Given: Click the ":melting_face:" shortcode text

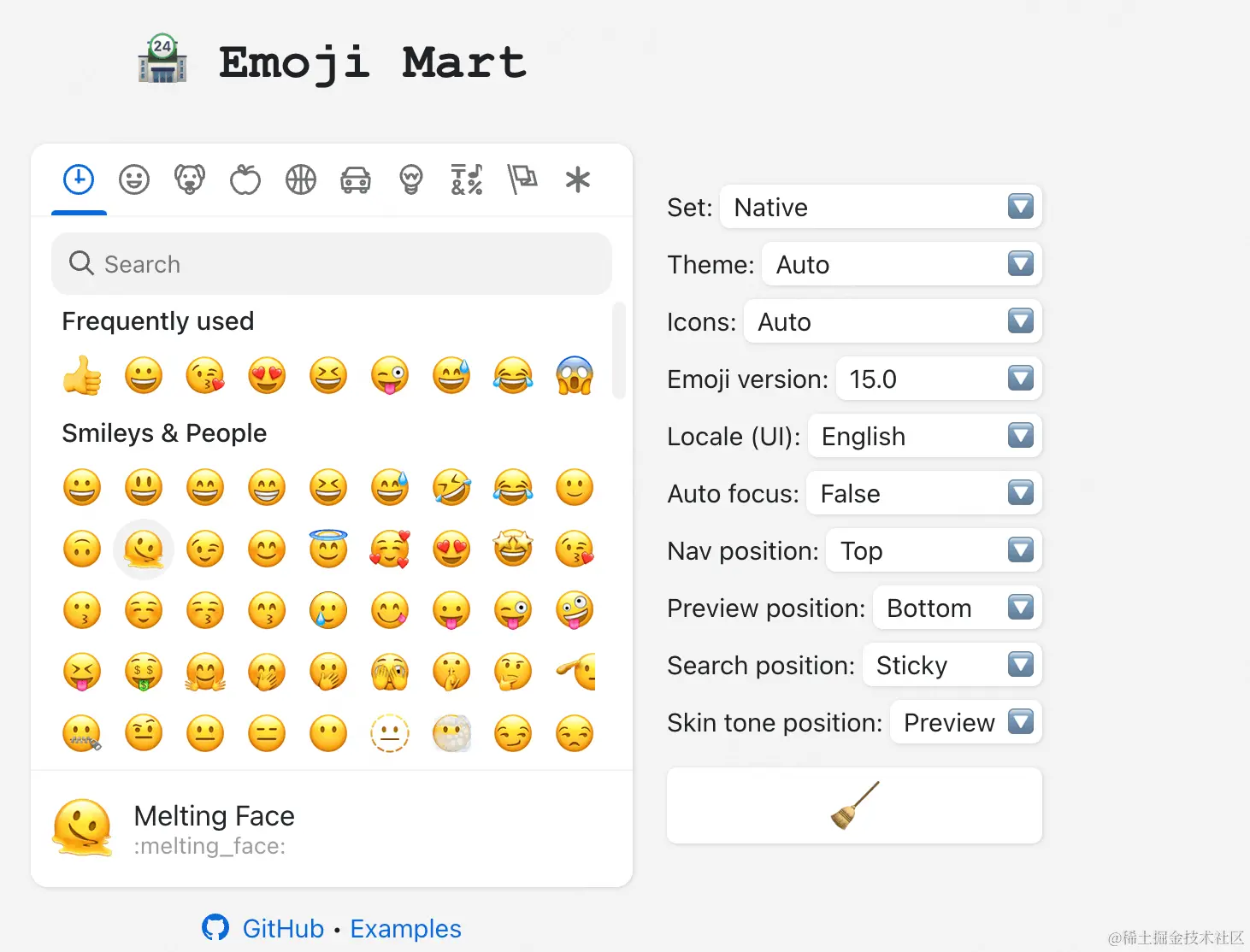Looking at the screenshot, I should 209,846.
